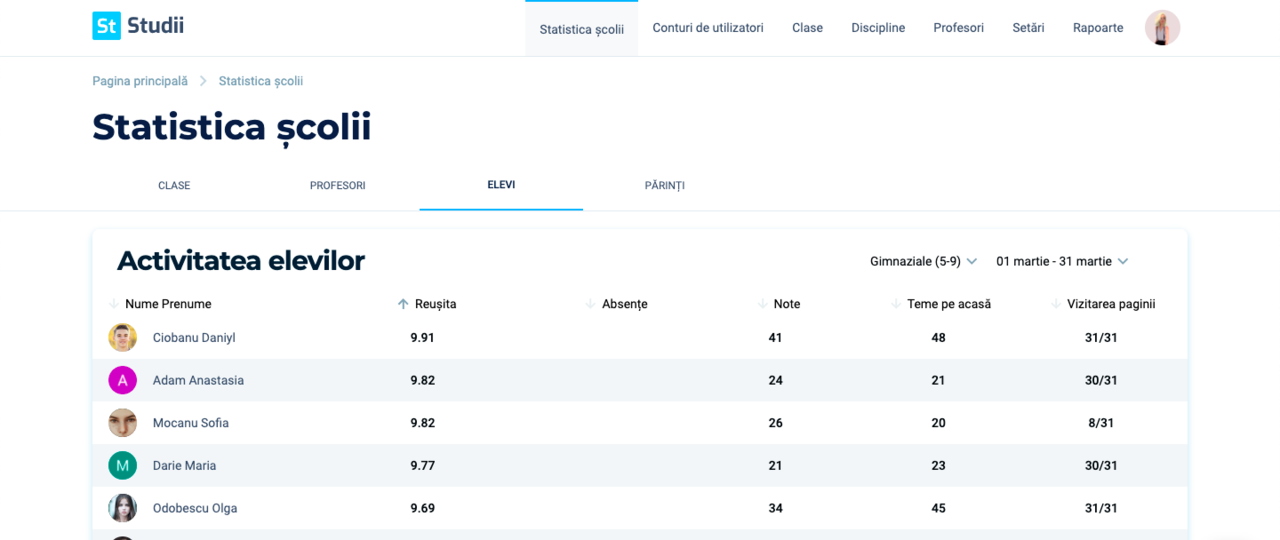This screenshot has width=1280, height=540.
Task: Open the user profile avatar menu
Action: click(1162, 28)
